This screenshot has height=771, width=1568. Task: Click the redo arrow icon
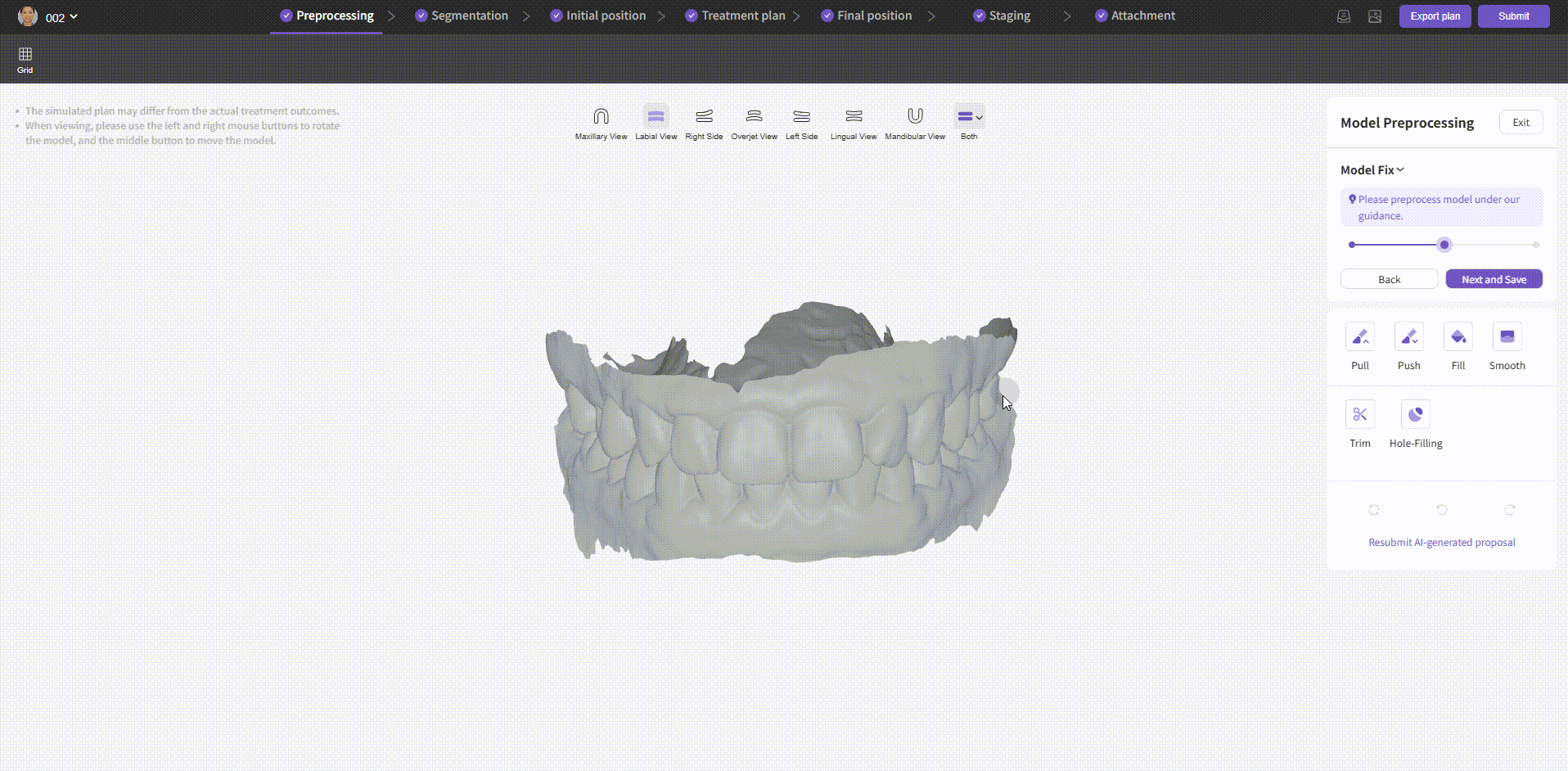coord(1510,510)
